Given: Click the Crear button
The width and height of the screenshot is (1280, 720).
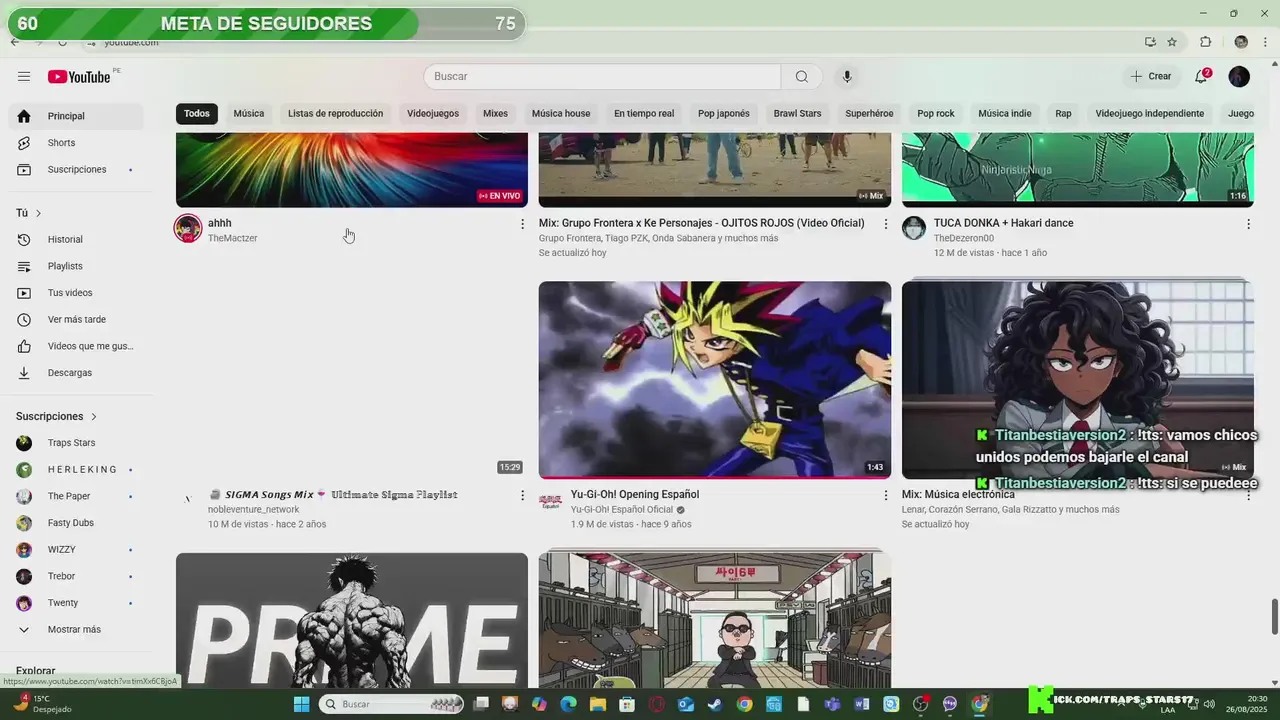Looking at the screenshot, I should coord(1151,76).
